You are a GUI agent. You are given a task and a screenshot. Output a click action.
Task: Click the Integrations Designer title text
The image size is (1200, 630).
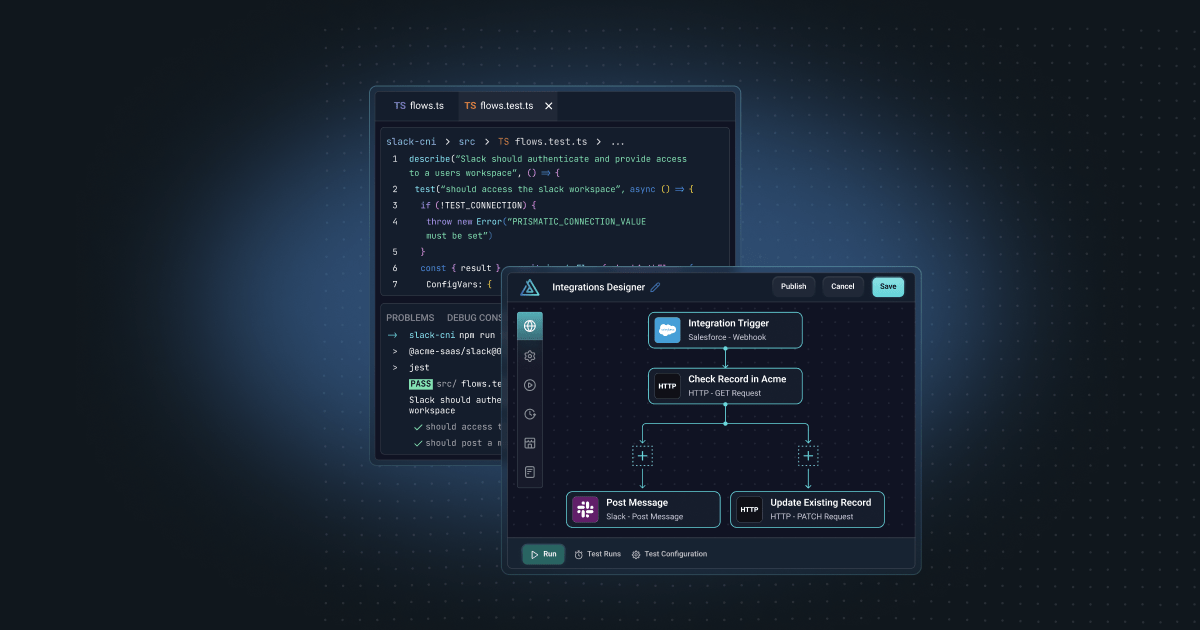599,287
